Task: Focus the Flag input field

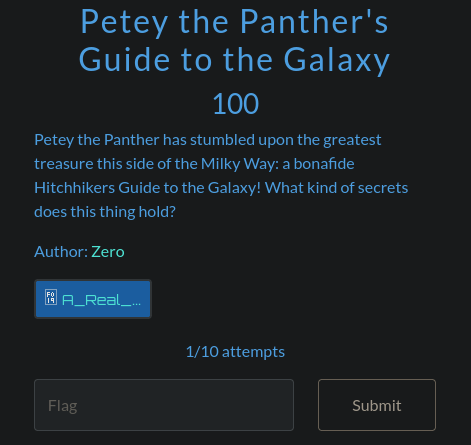Action: [164, 405]
